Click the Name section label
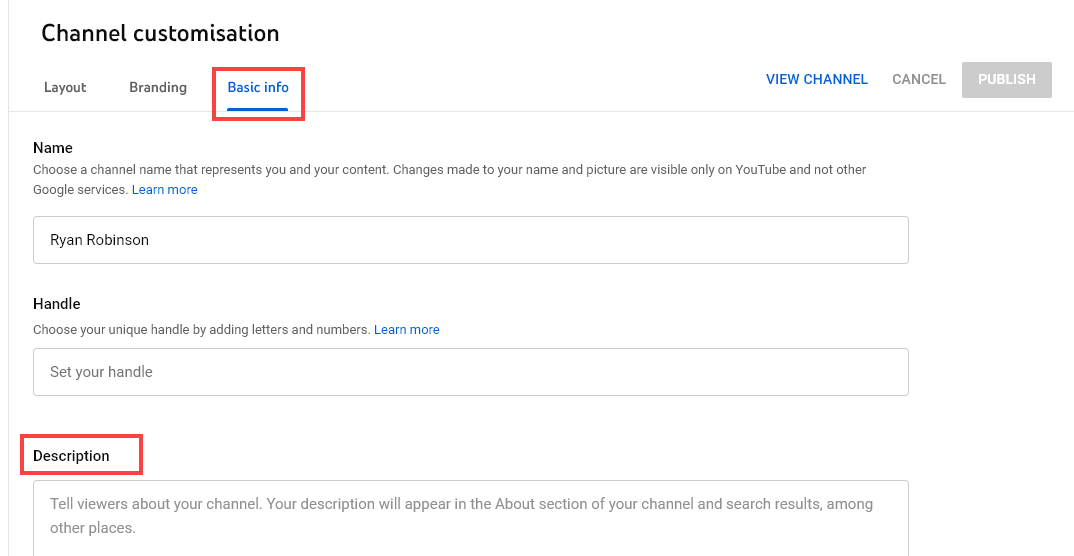This screenshot has height=556, width=1074. tap(53, 148)
